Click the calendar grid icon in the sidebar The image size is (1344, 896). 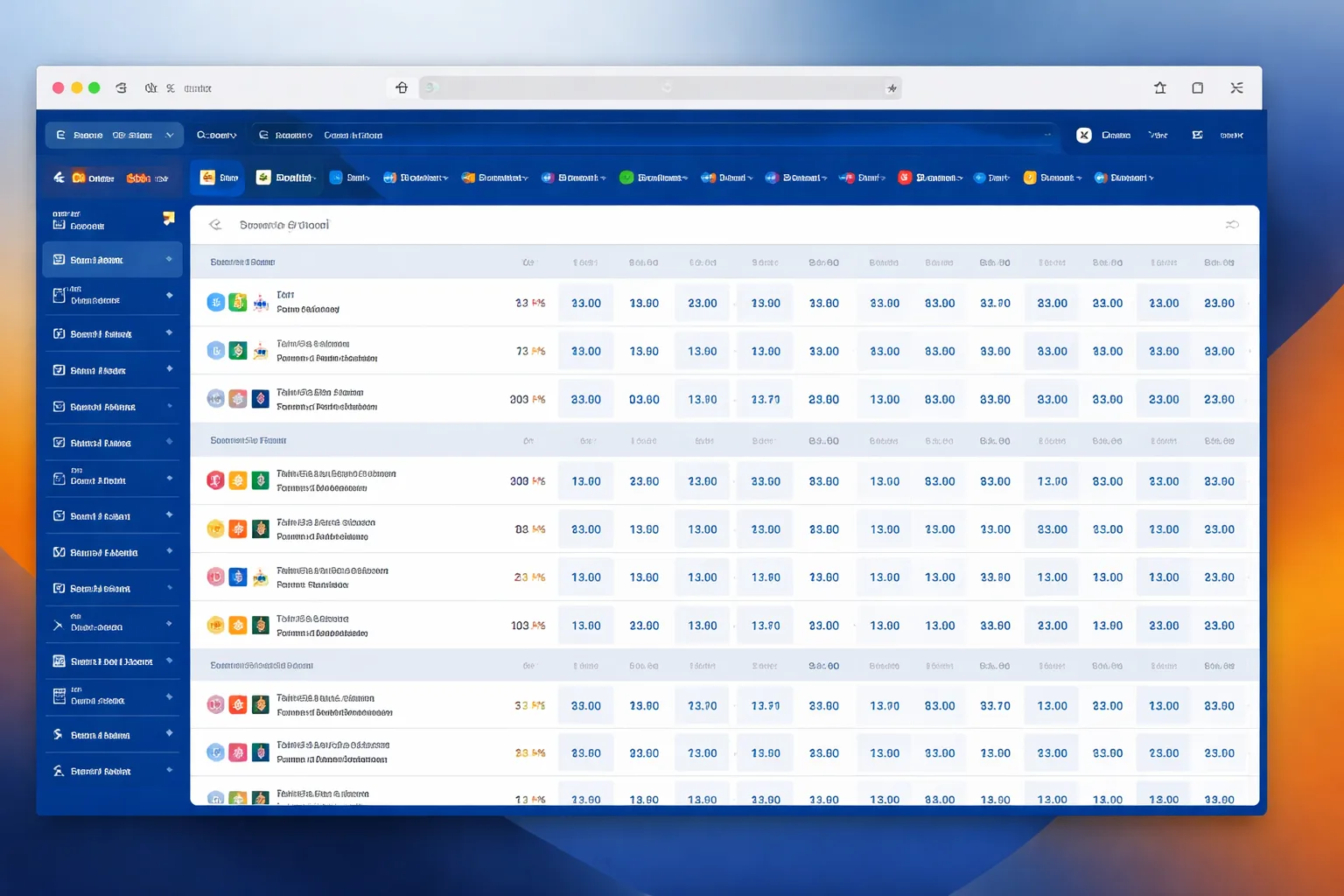pyautogui.click(x=59, y=696)
